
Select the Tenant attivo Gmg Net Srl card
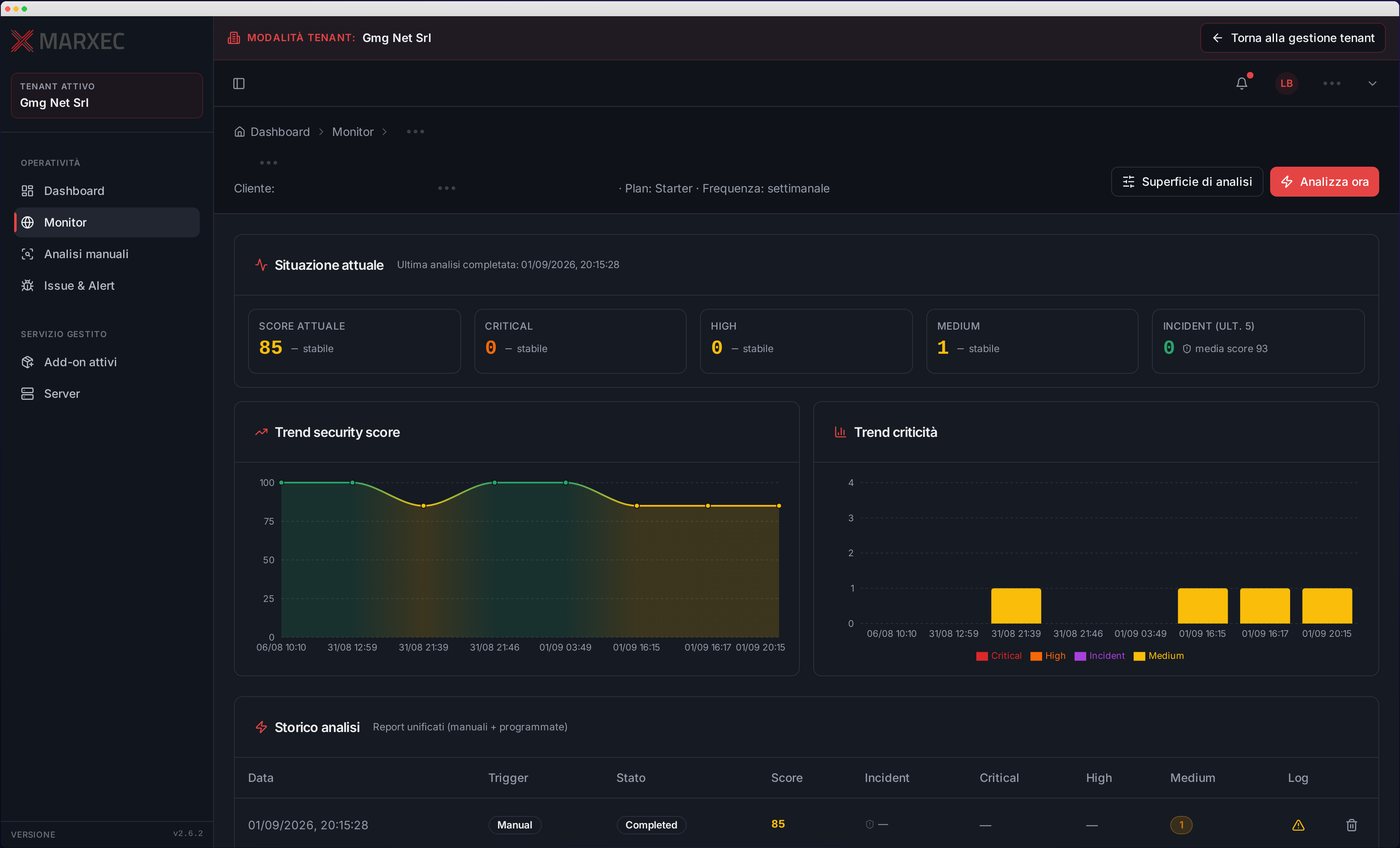[106, 95]
